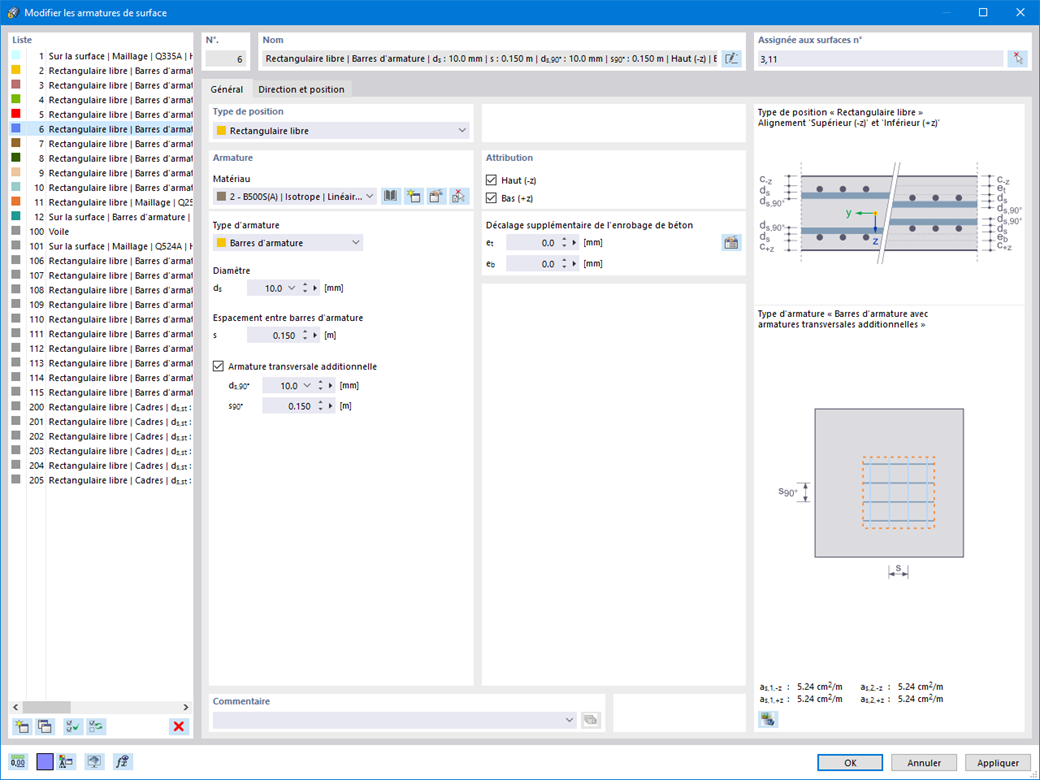Click the ds,90° value field 10.0
This screenshot has width=1040, height=780.
281,385
